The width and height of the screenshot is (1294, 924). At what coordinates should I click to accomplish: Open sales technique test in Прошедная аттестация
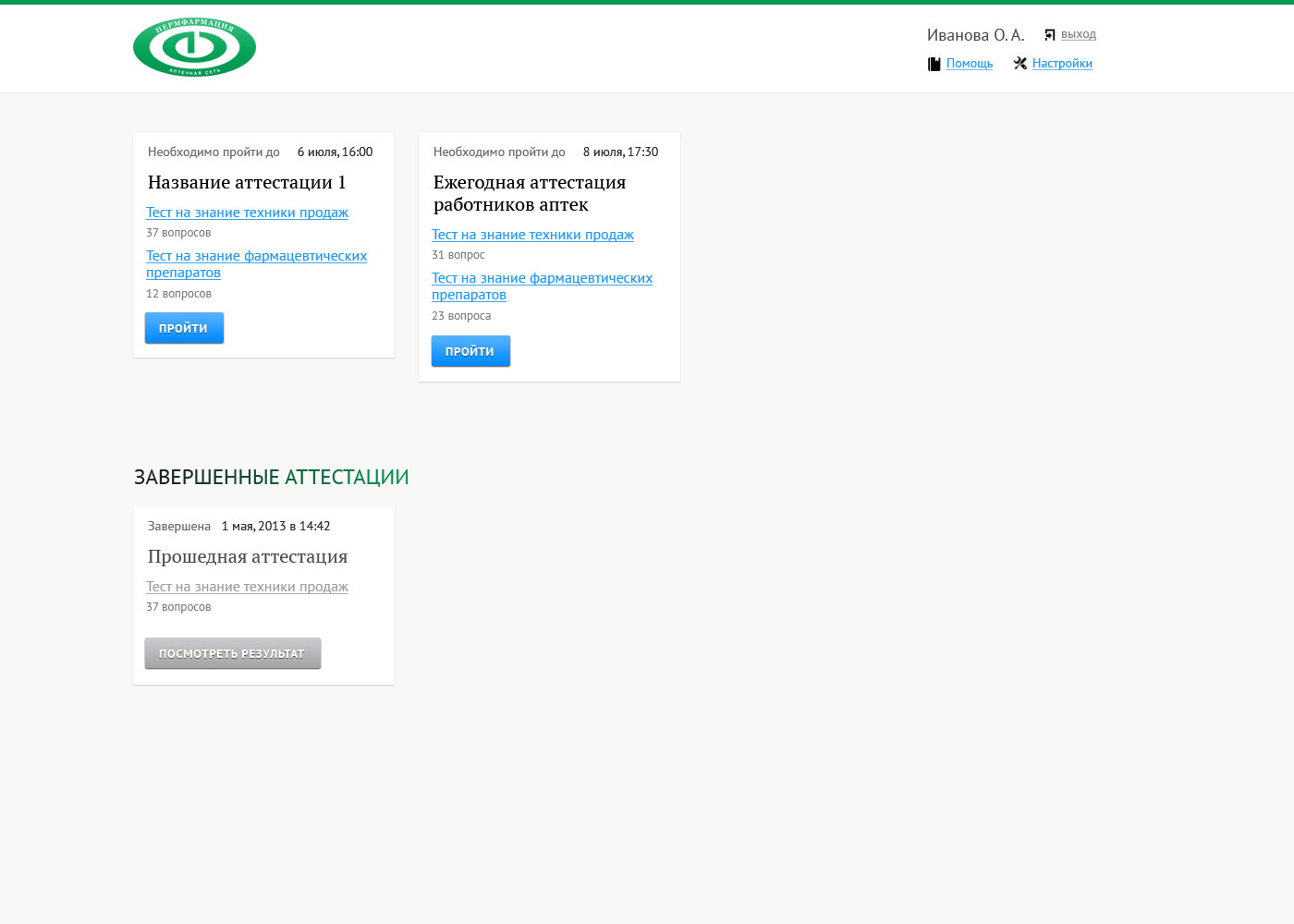(x=247, y=587)
